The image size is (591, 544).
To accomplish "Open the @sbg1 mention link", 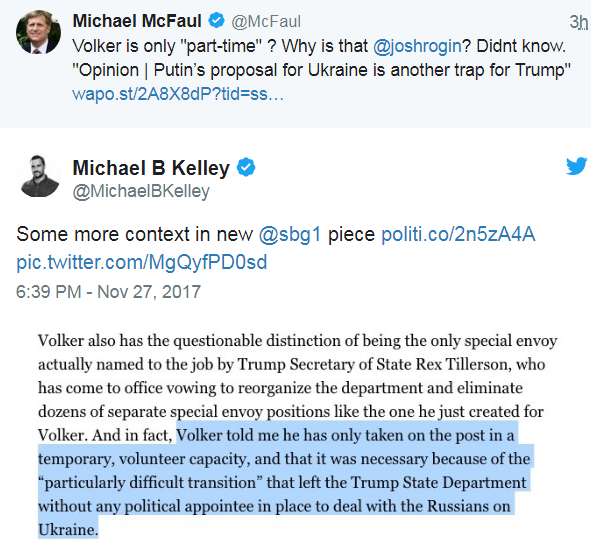I will [290, 234].
